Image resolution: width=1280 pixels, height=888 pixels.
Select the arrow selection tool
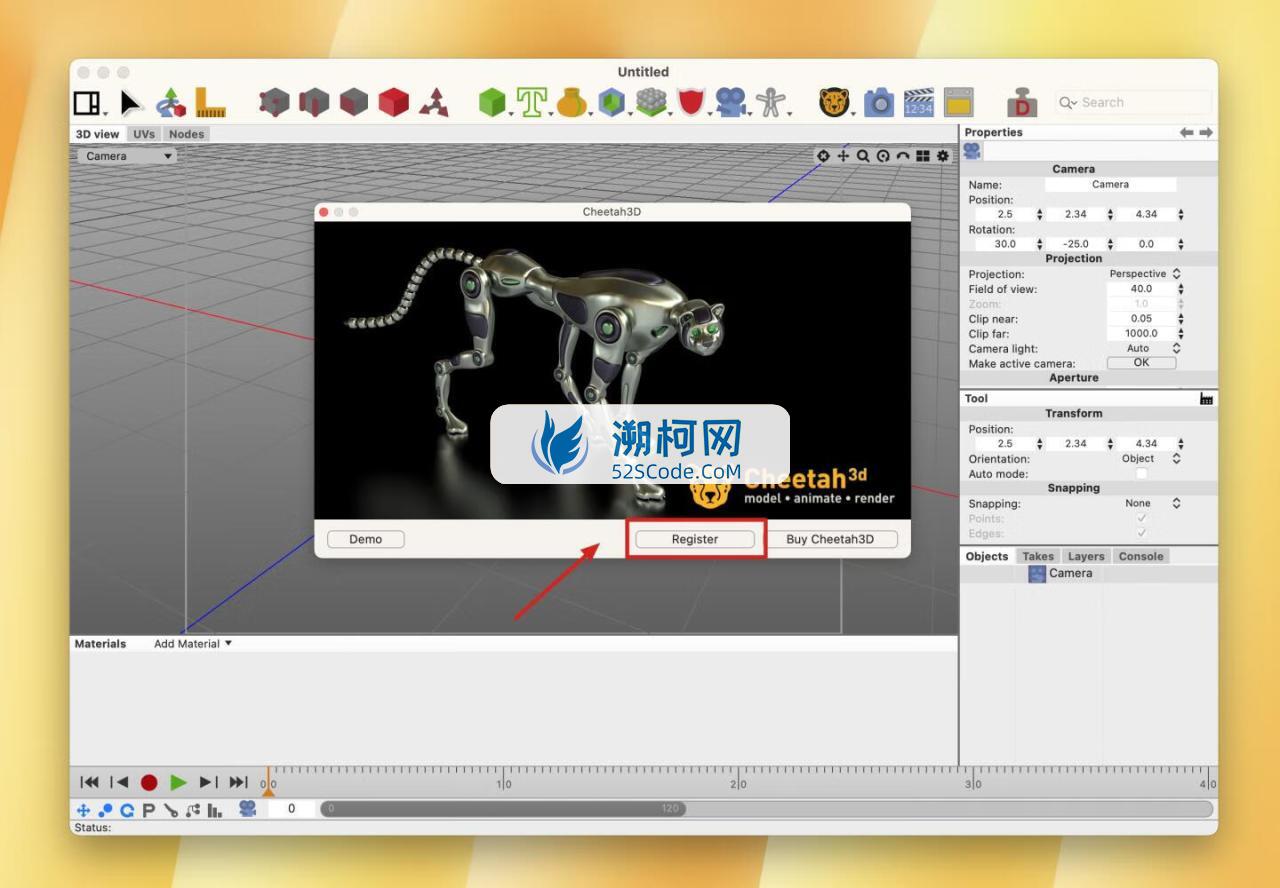131,102
